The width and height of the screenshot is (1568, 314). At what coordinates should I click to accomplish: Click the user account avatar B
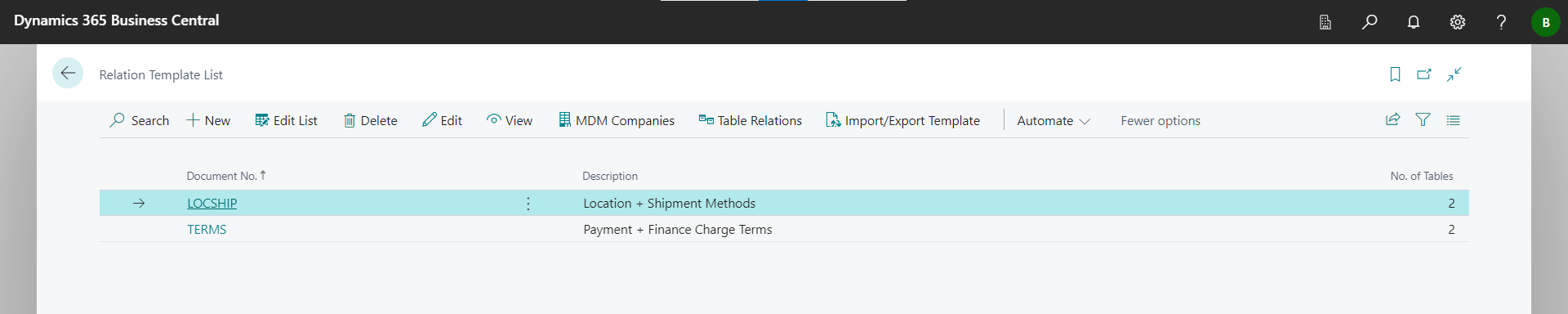point(1545,22)
